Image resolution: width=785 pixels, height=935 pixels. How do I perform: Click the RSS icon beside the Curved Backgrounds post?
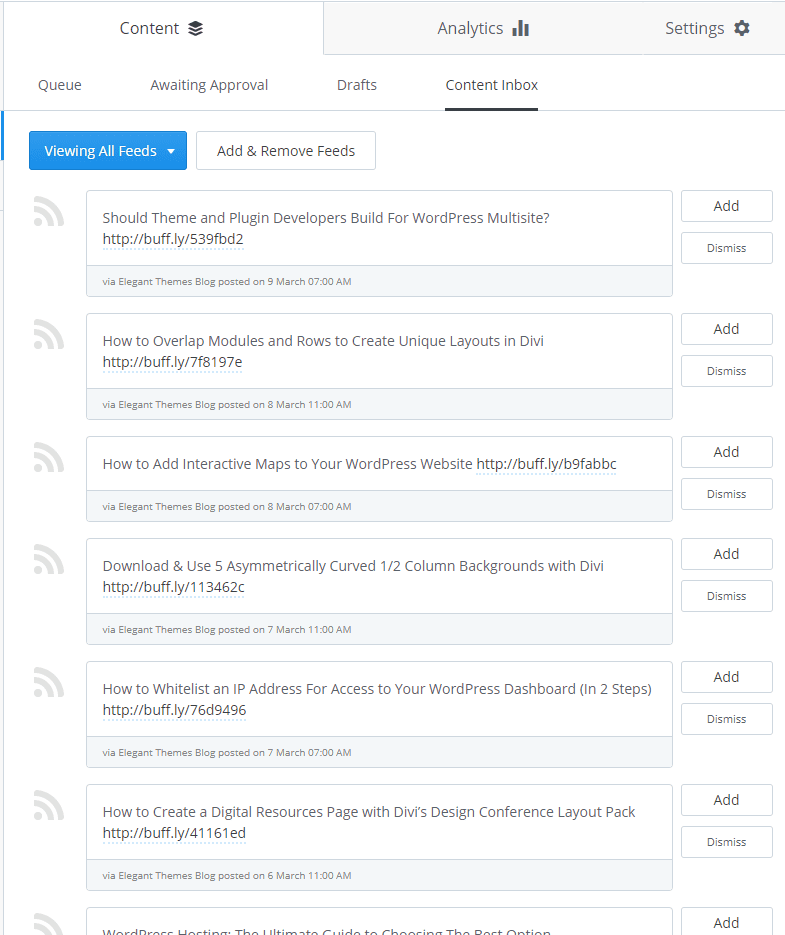(x=48, y=560)
